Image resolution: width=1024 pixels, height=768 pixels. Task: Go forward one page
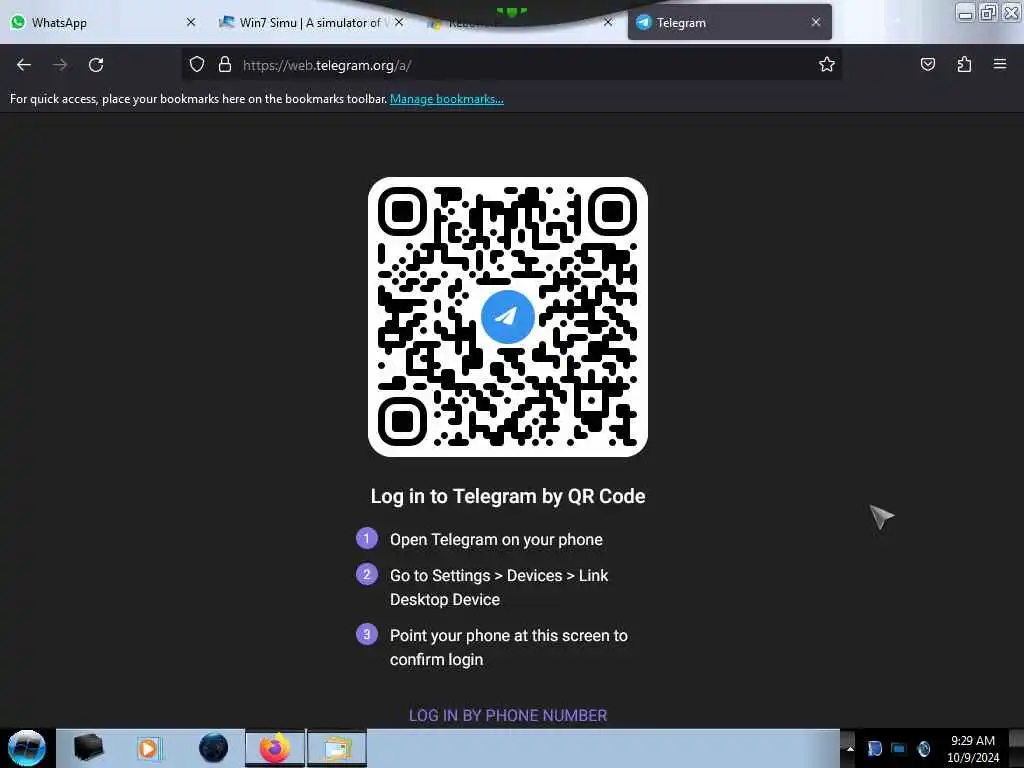60,65
